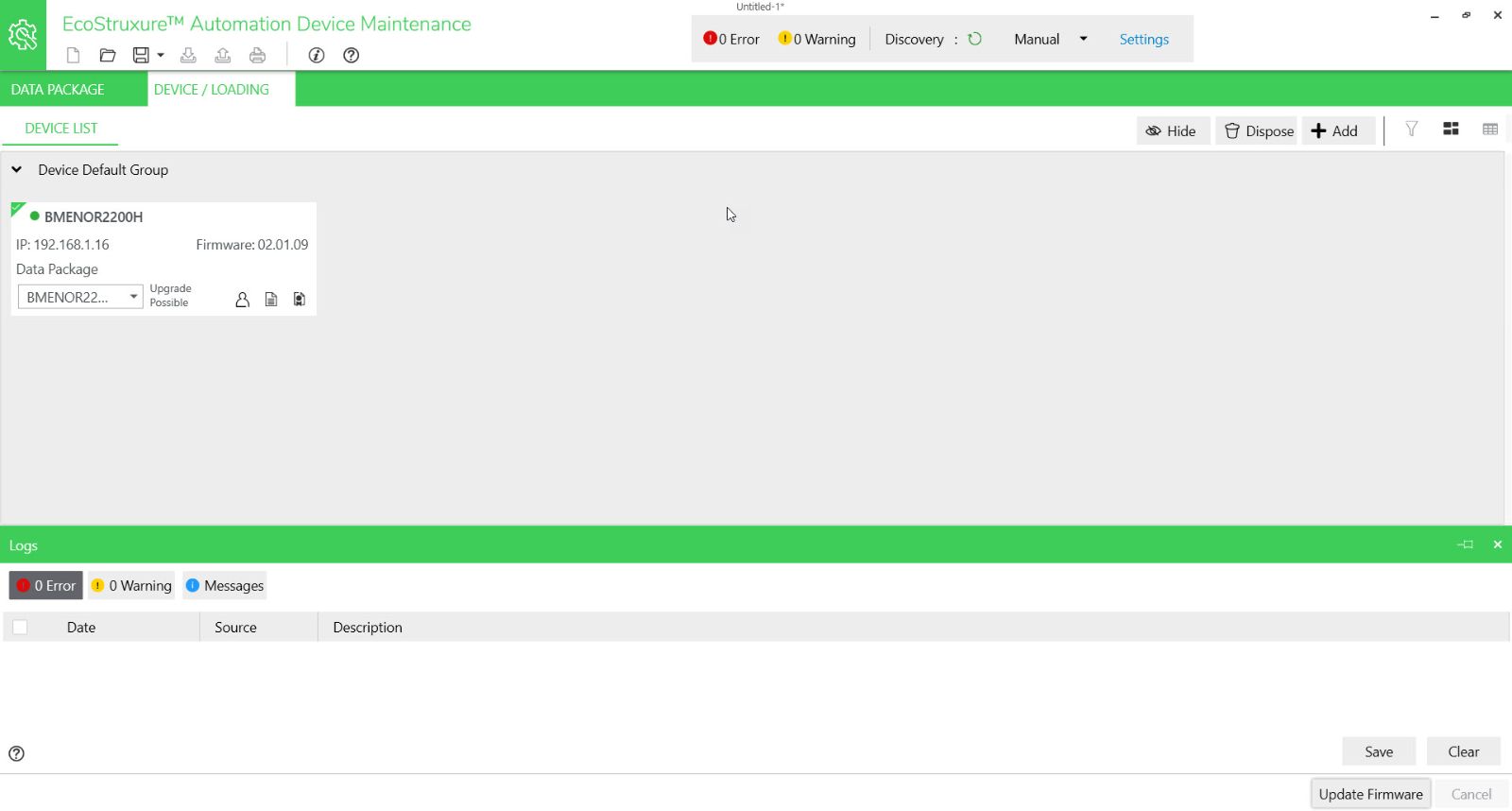Open device document details icon

(x=271, y=300)
